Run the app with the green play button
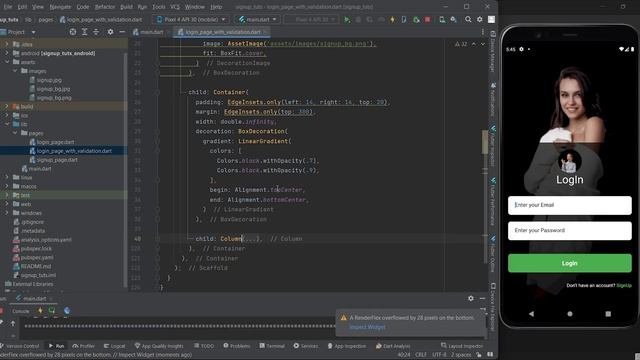Screen dimensions: 640x360 click(x=347, y=19)
